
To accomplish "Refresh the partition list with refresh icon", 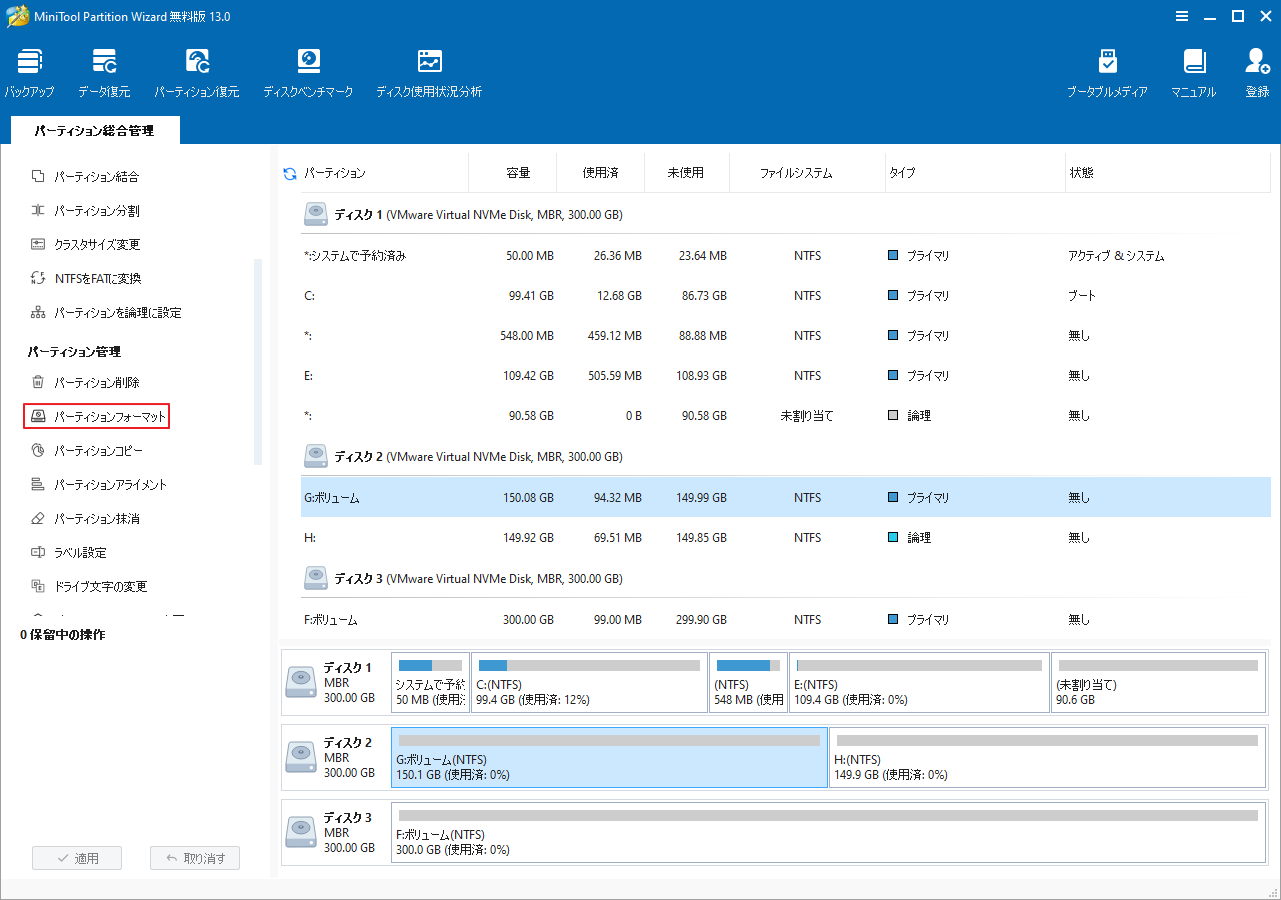I will click(289, 173).
